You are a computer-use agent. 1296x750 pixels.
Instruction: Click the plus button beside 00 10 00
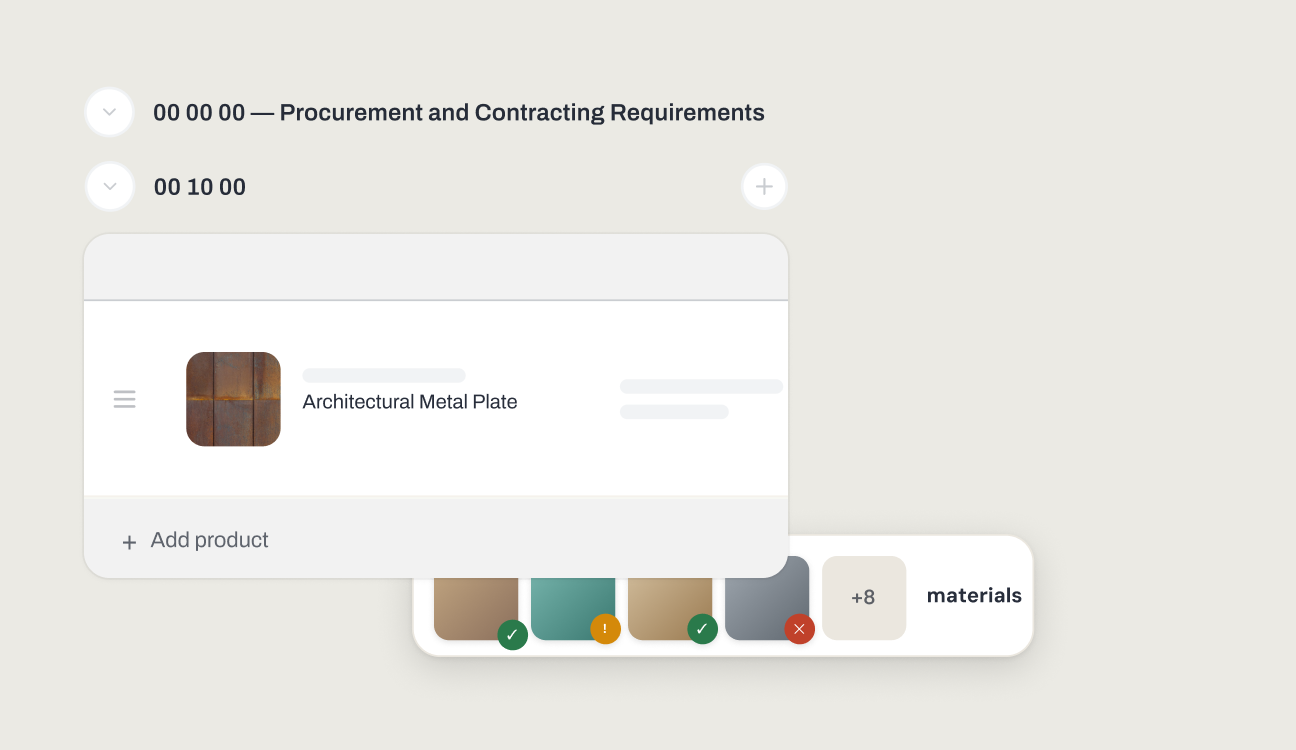click(x=764, y=186)
